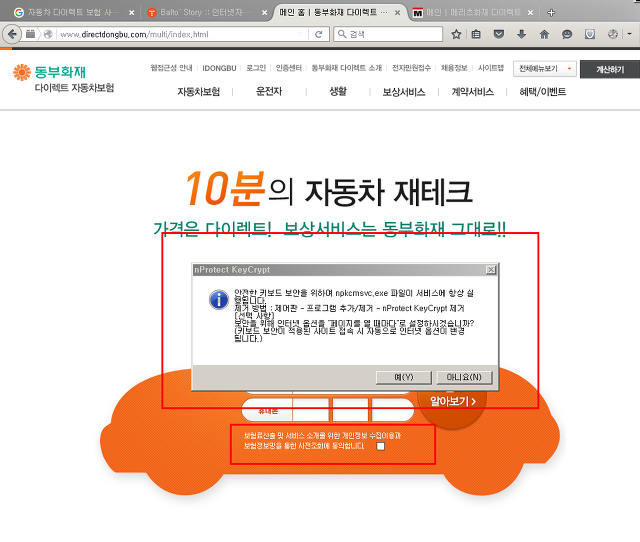This screenshot has height=542, width=640.
Task: Click the last phone number input box
Action: point(392,410)
